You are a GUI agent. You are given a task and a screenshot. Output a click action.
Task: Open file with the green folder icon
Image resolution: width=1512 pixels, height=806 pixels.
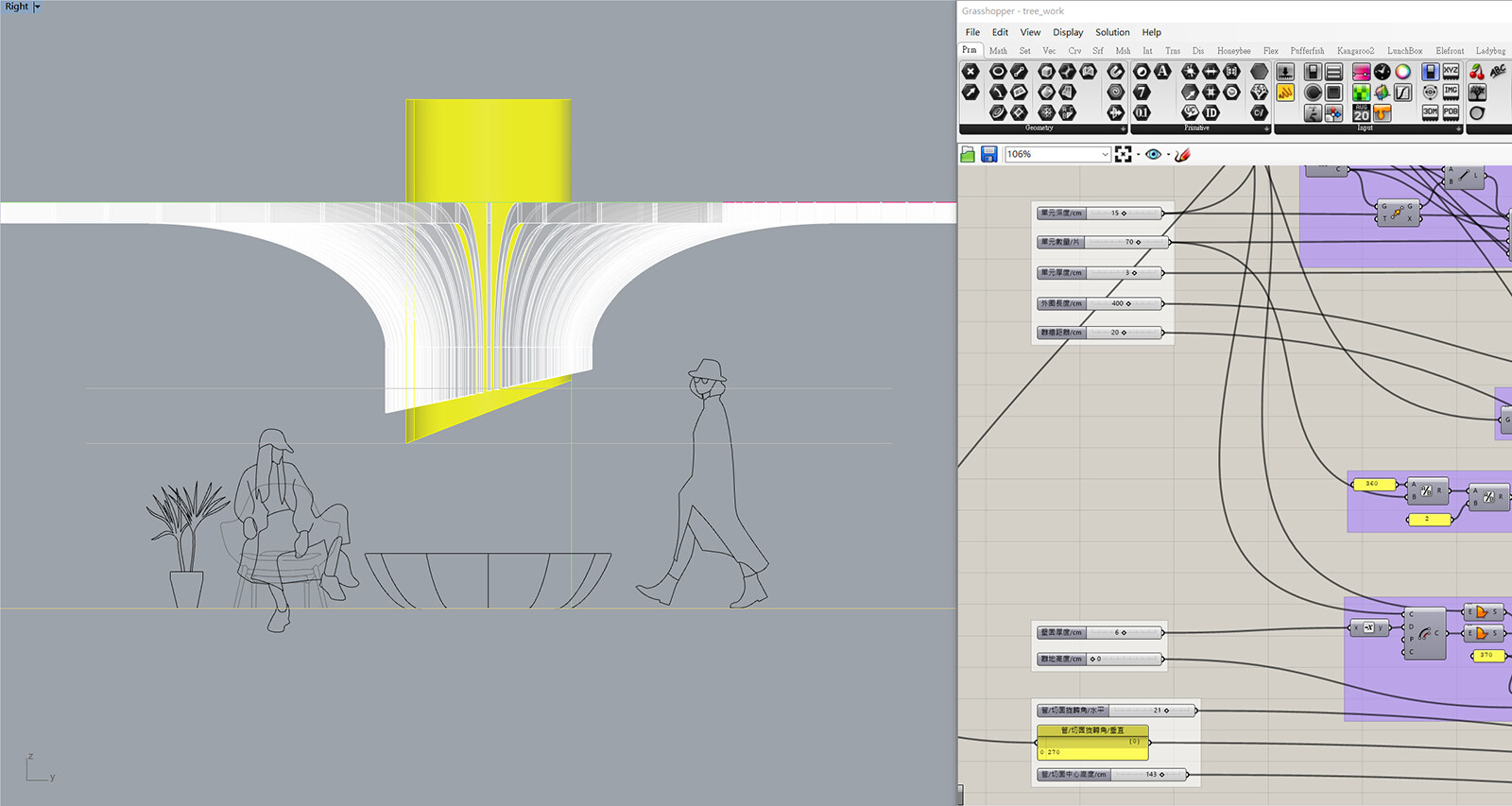click(968, 154)
